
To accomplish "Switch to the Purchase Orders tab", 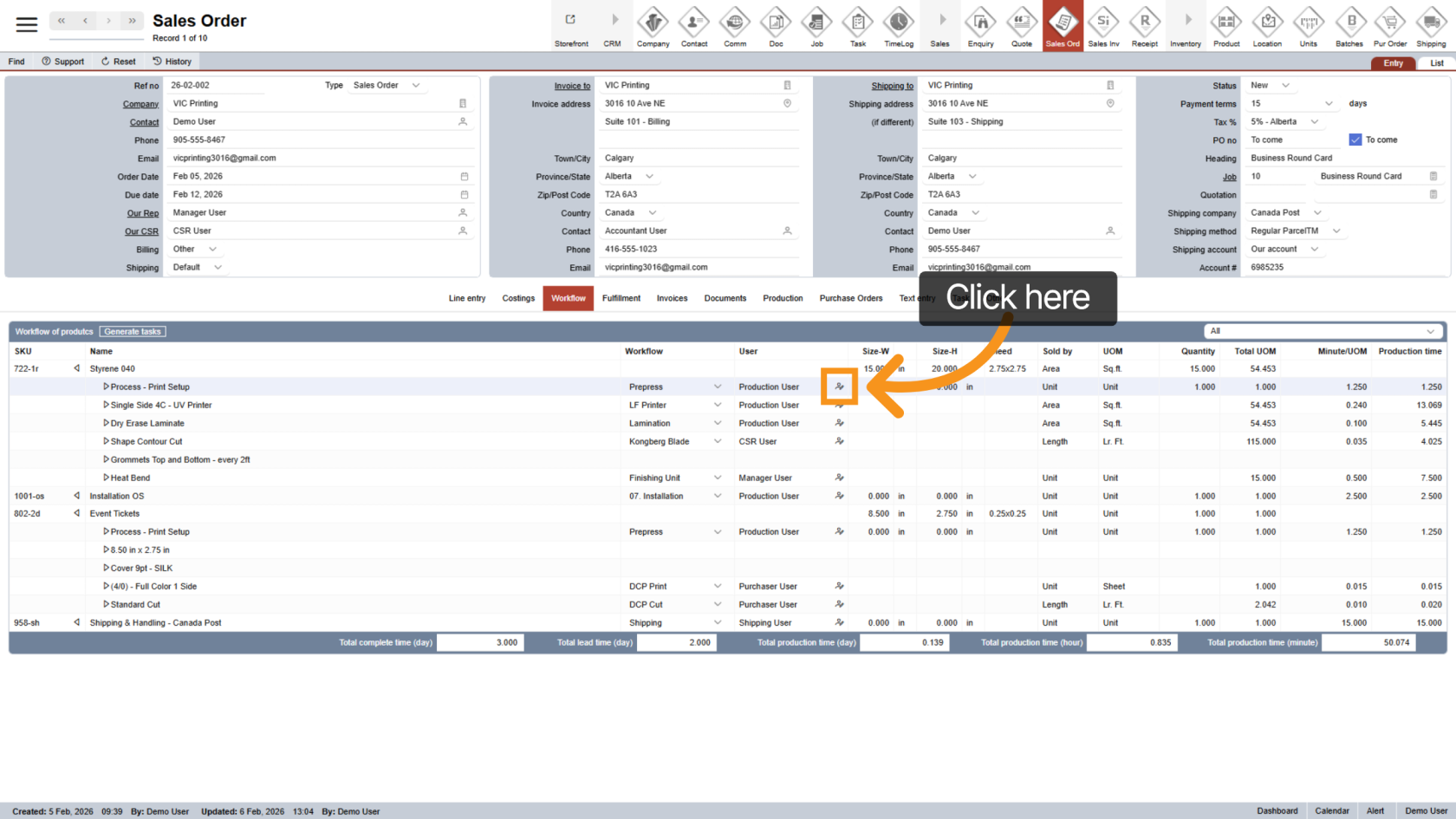I will 850,298.
